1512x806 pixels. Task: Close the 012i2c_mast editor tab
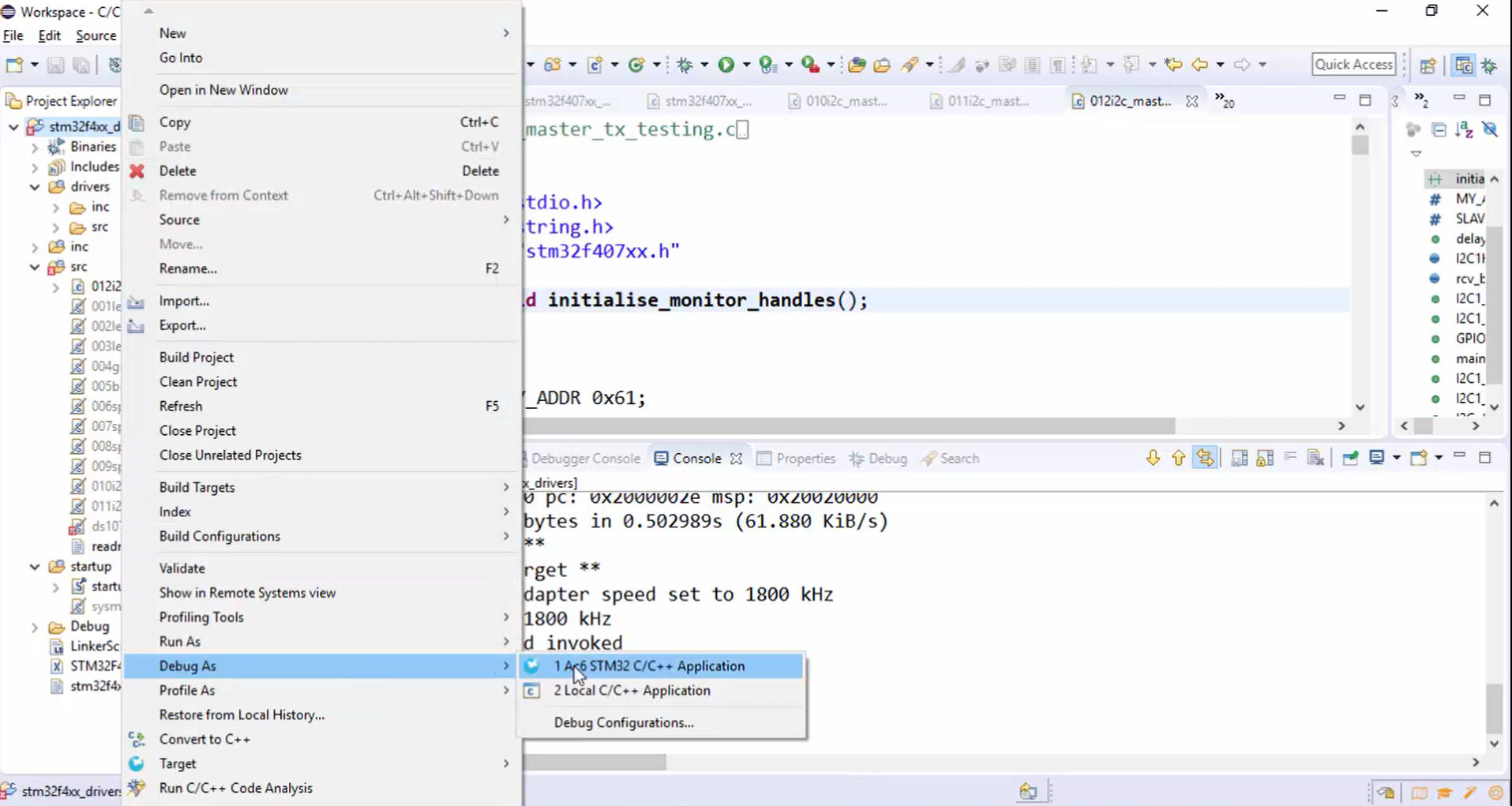click(1191, 101)
